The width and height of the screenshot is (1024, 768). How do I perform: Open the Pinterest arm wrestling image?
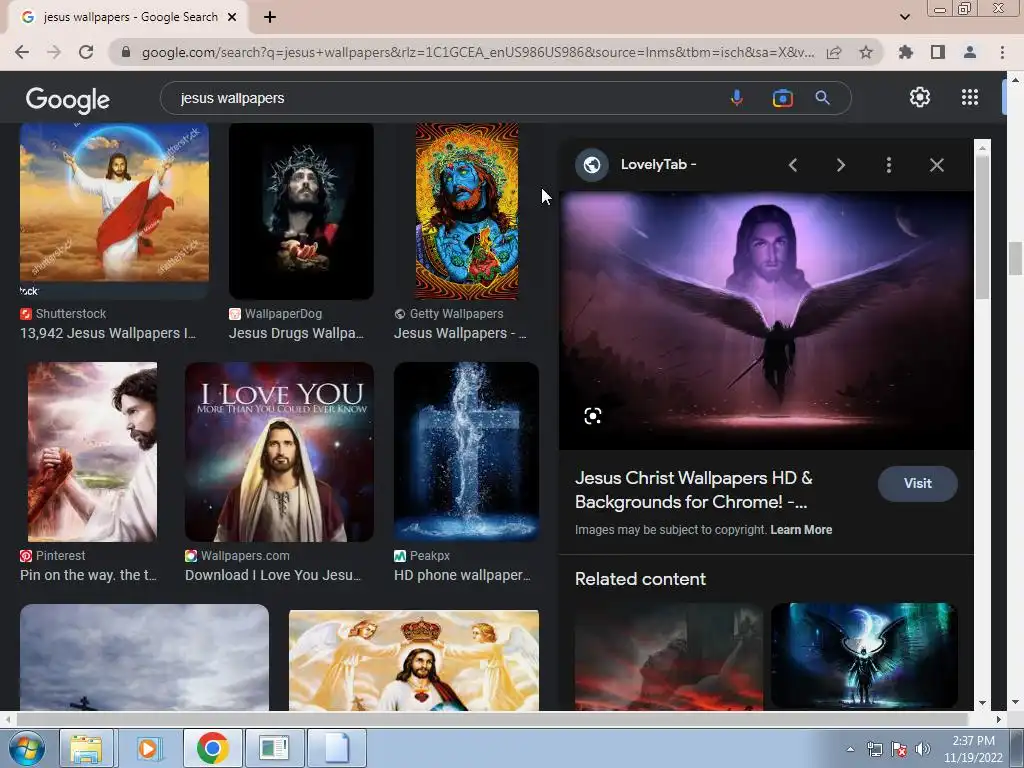click(92, 452)
